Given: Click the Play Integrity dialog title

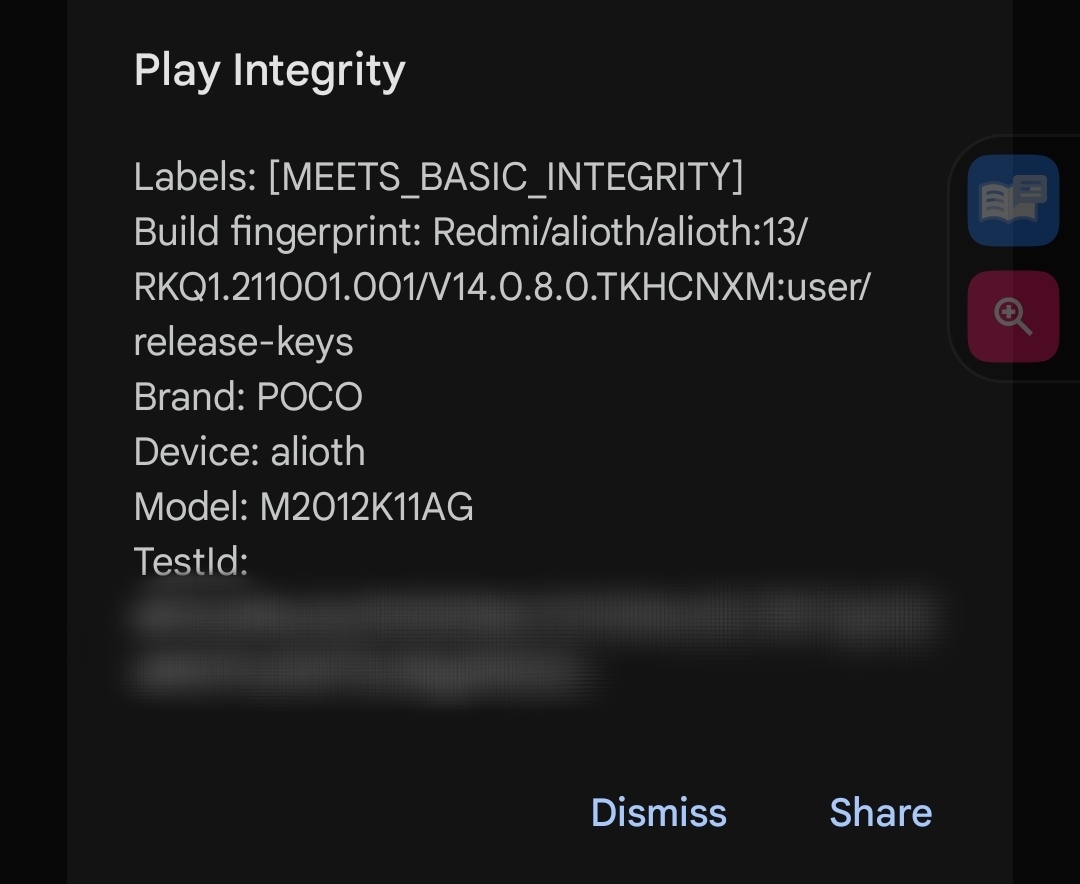Looking at the screenshot, I should [269, 71].
